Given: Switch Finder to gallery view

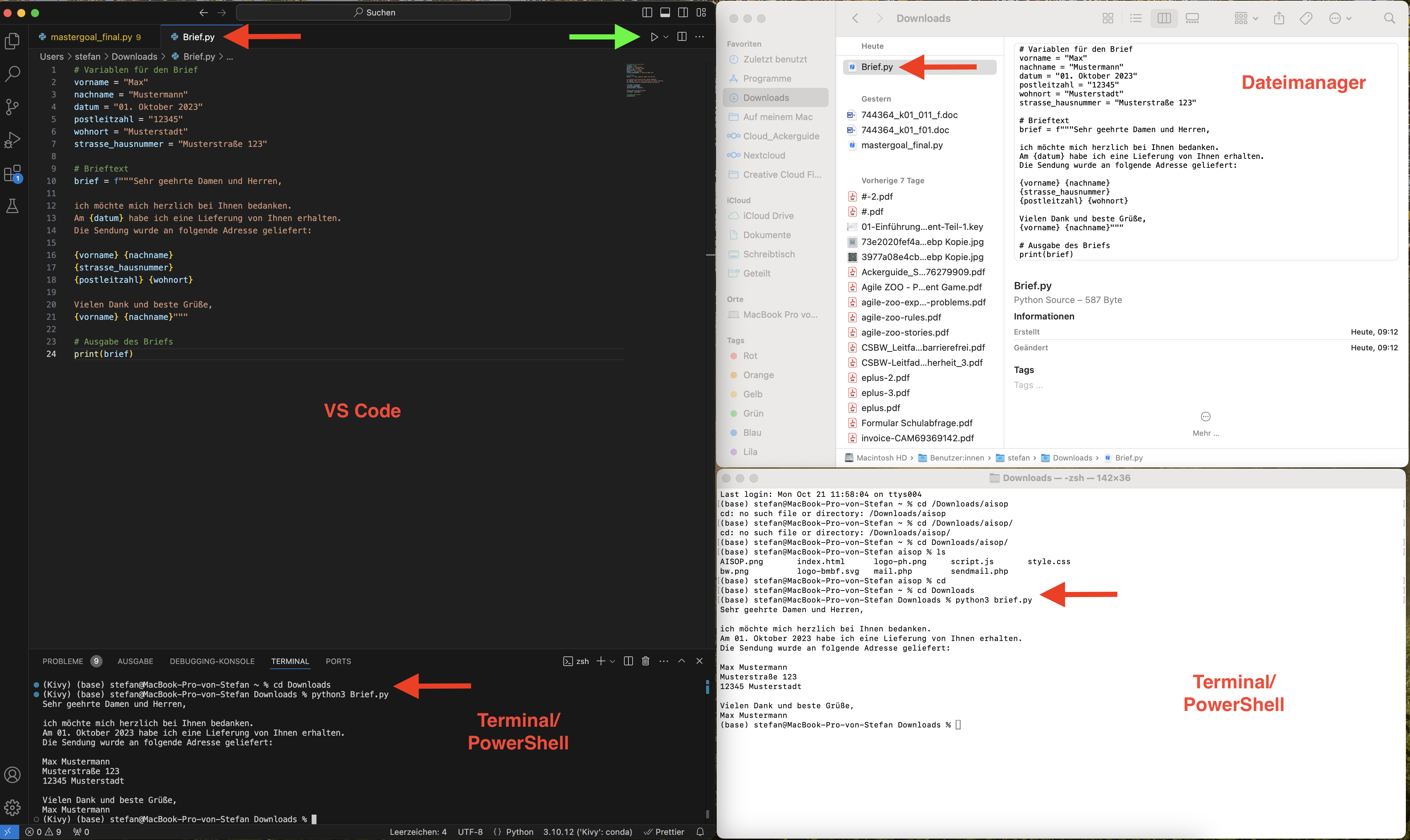Looking at the screenshot, I should coord(1192,18).
